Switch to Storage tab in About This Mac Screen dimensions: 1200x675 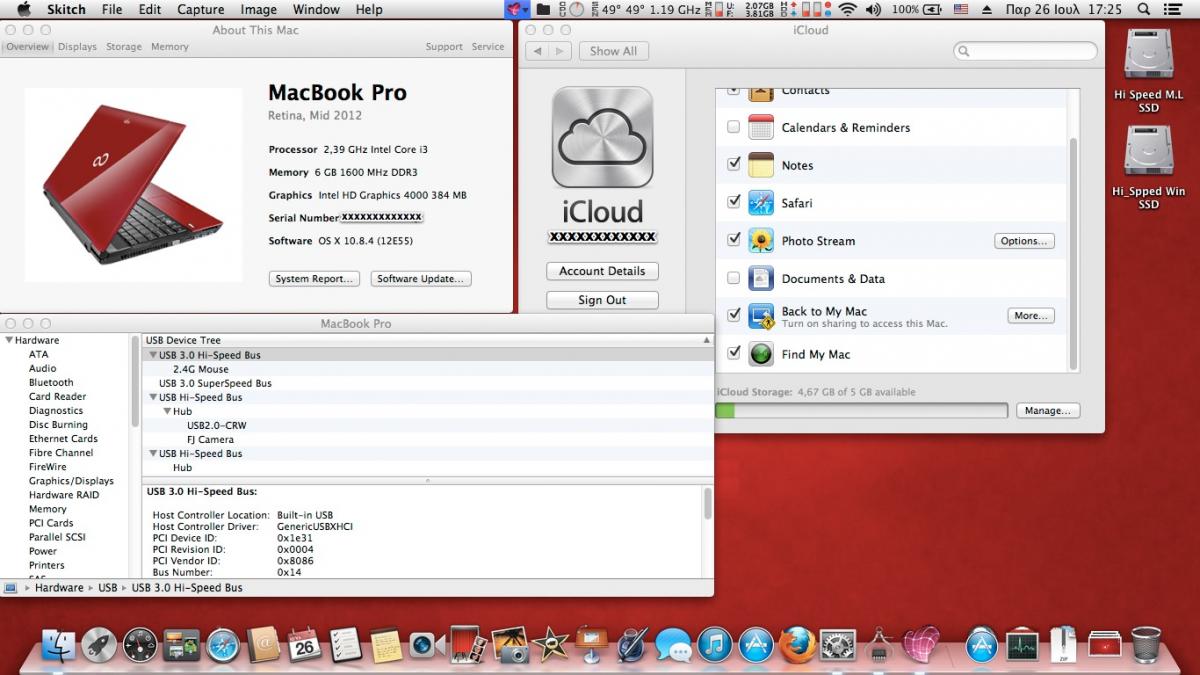pyautogui.click(x=124, y=46)
